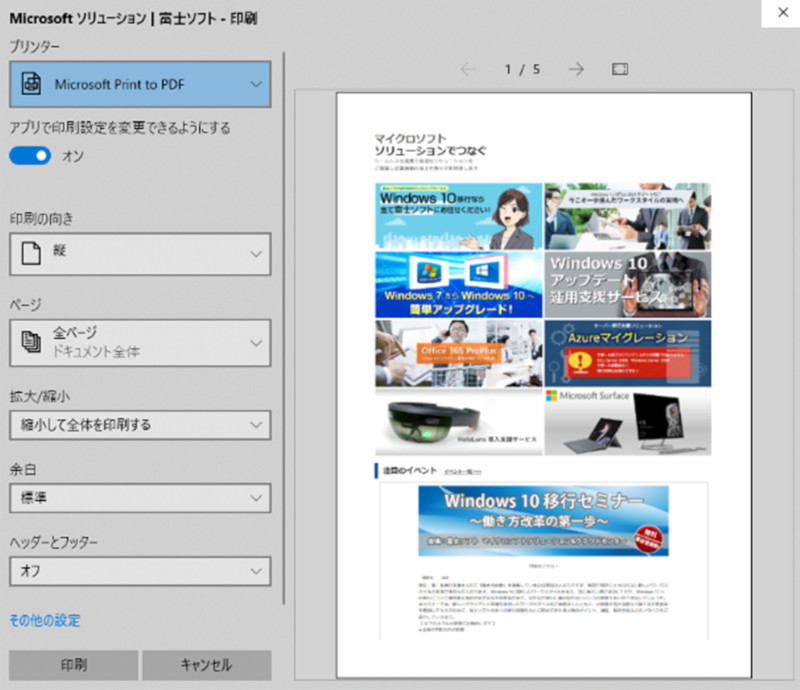The image size is (800, 690).
Task: Open the 余白 dropdown showing 標準
Action: click(x=140, y=498)
